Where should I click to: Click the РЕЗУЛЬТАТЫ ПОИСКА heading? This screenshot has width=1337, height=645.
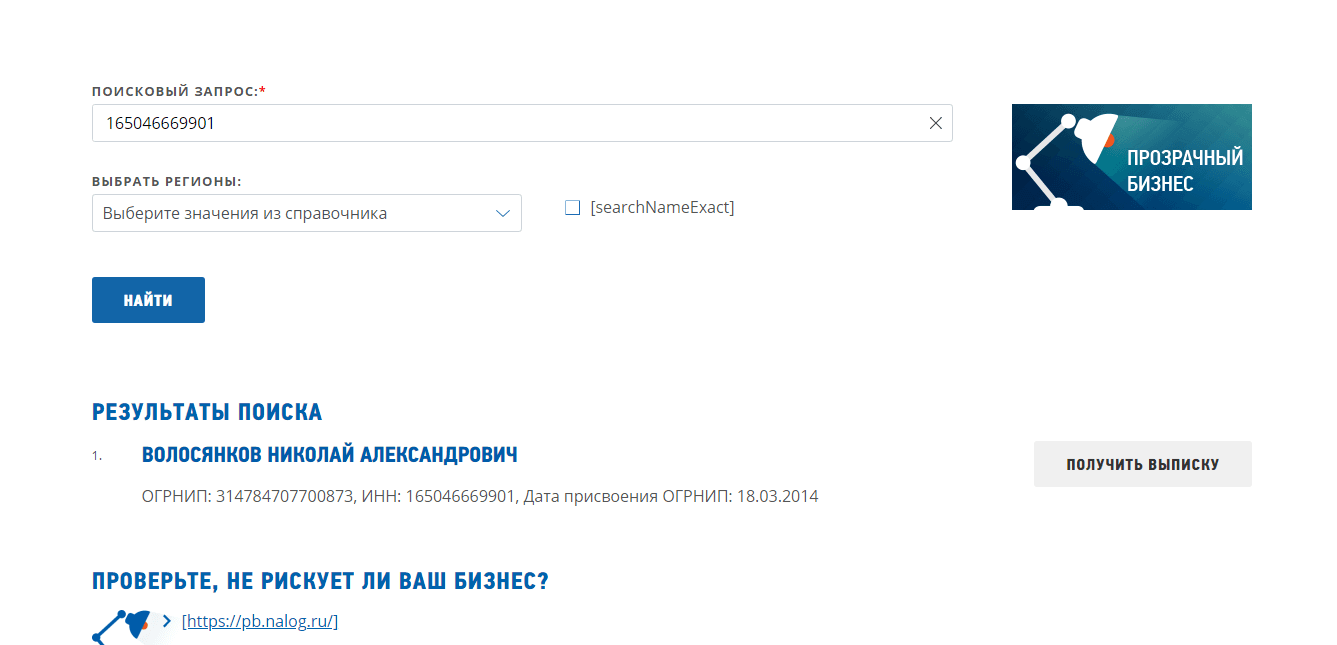coord(207,412)
